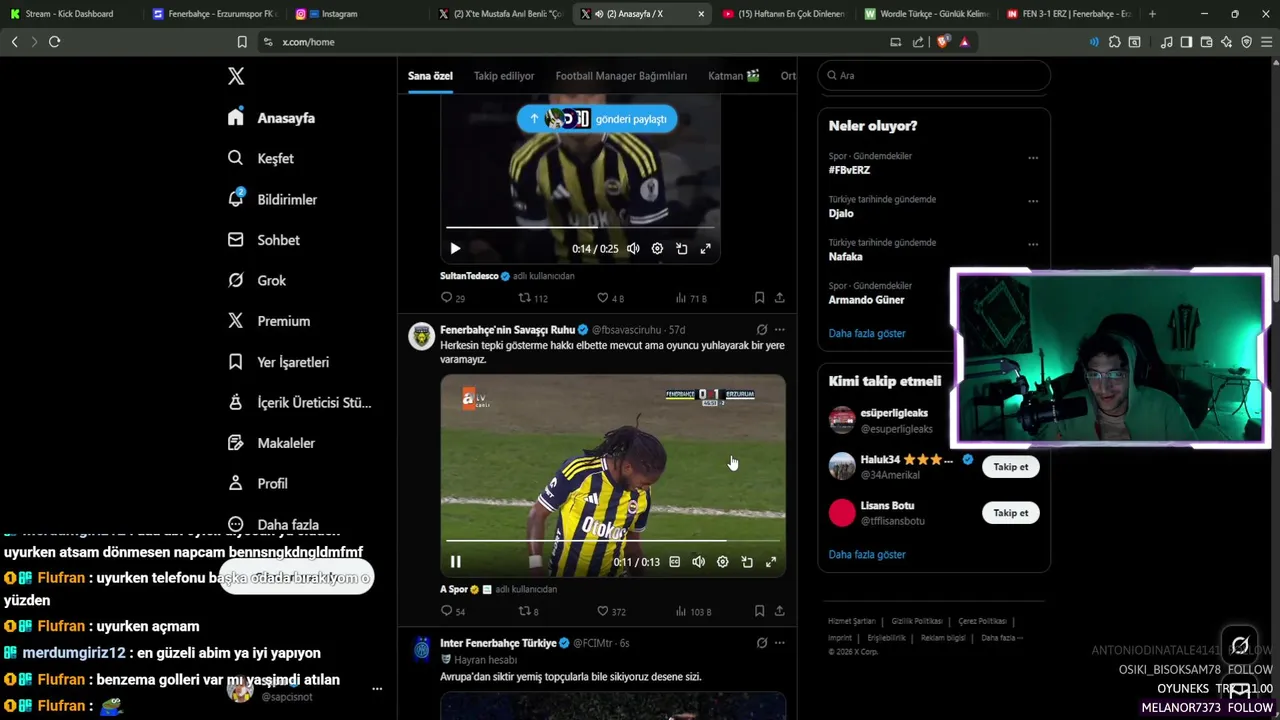Open options for Nafaka trend

[1033, 243]
